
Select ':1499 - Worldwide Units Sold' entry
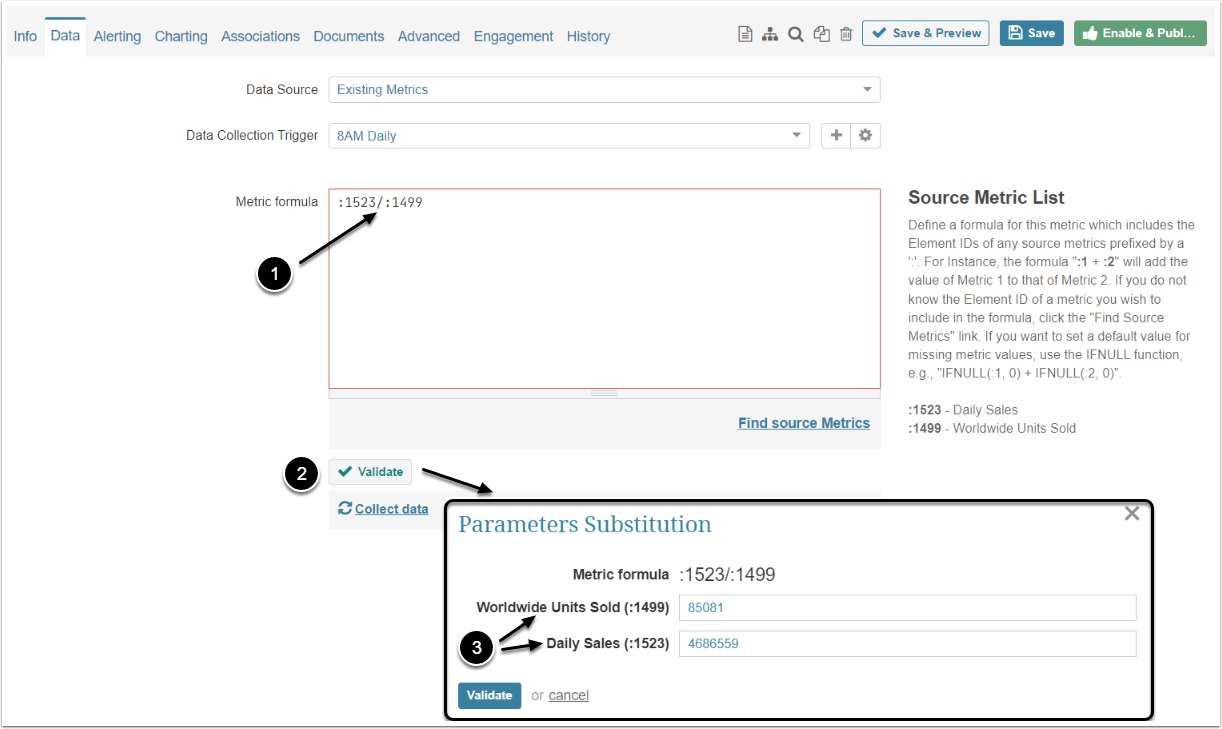pyautogui.click(x=992, y=428)
